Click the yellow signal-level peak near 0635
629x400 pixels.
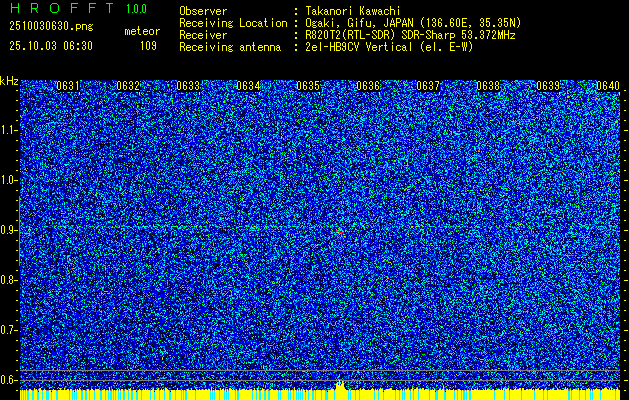[340, 385]
